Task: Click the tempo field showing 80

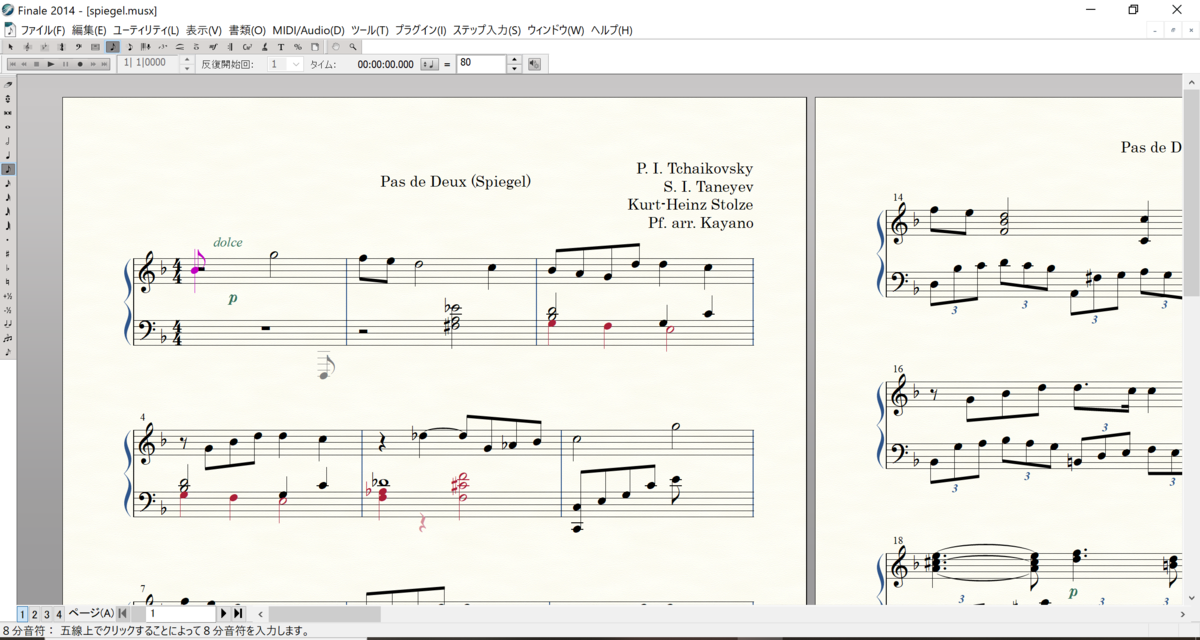Action: pyautogui.click(x=482, y=64)
